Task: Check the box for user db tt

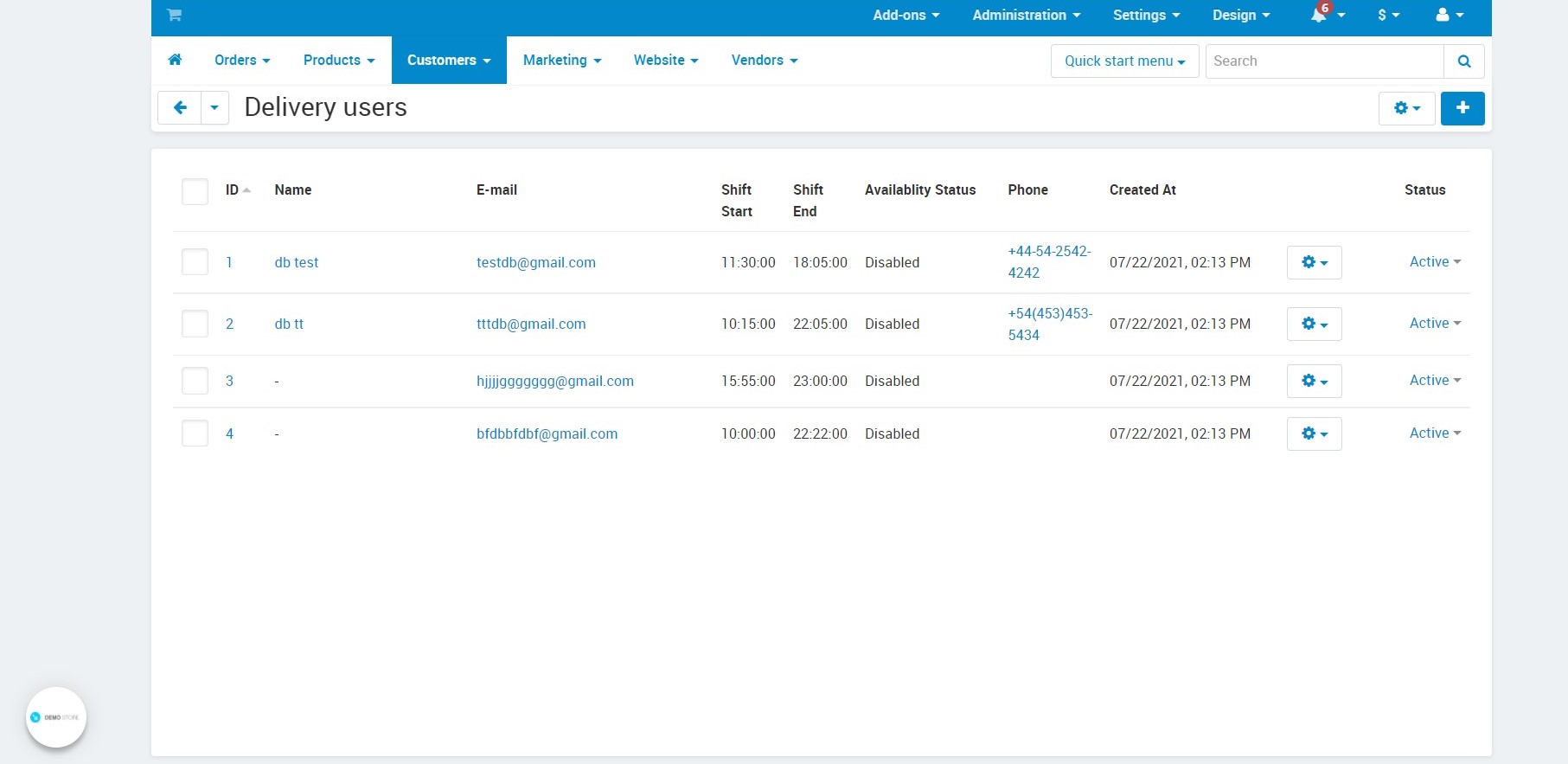Action: [x=195, y=324]
